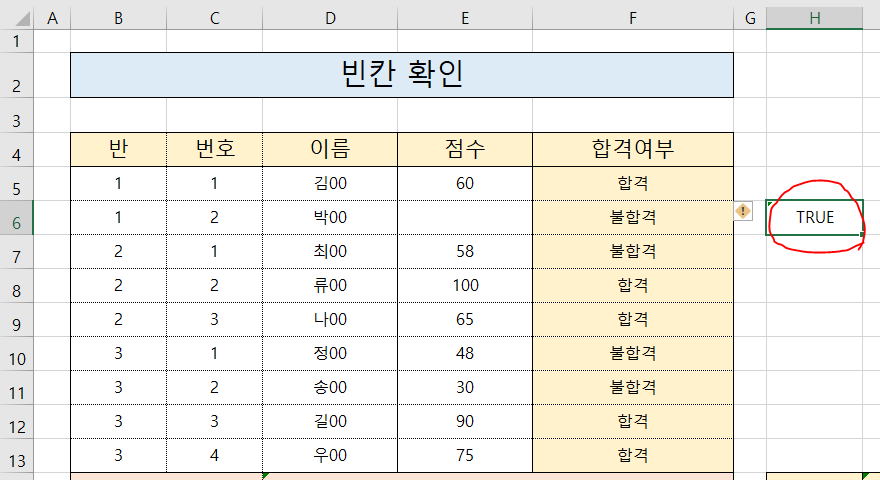Select the empty score cell for 박00
This screenshot has height=480, width=880.
(465, 217)
